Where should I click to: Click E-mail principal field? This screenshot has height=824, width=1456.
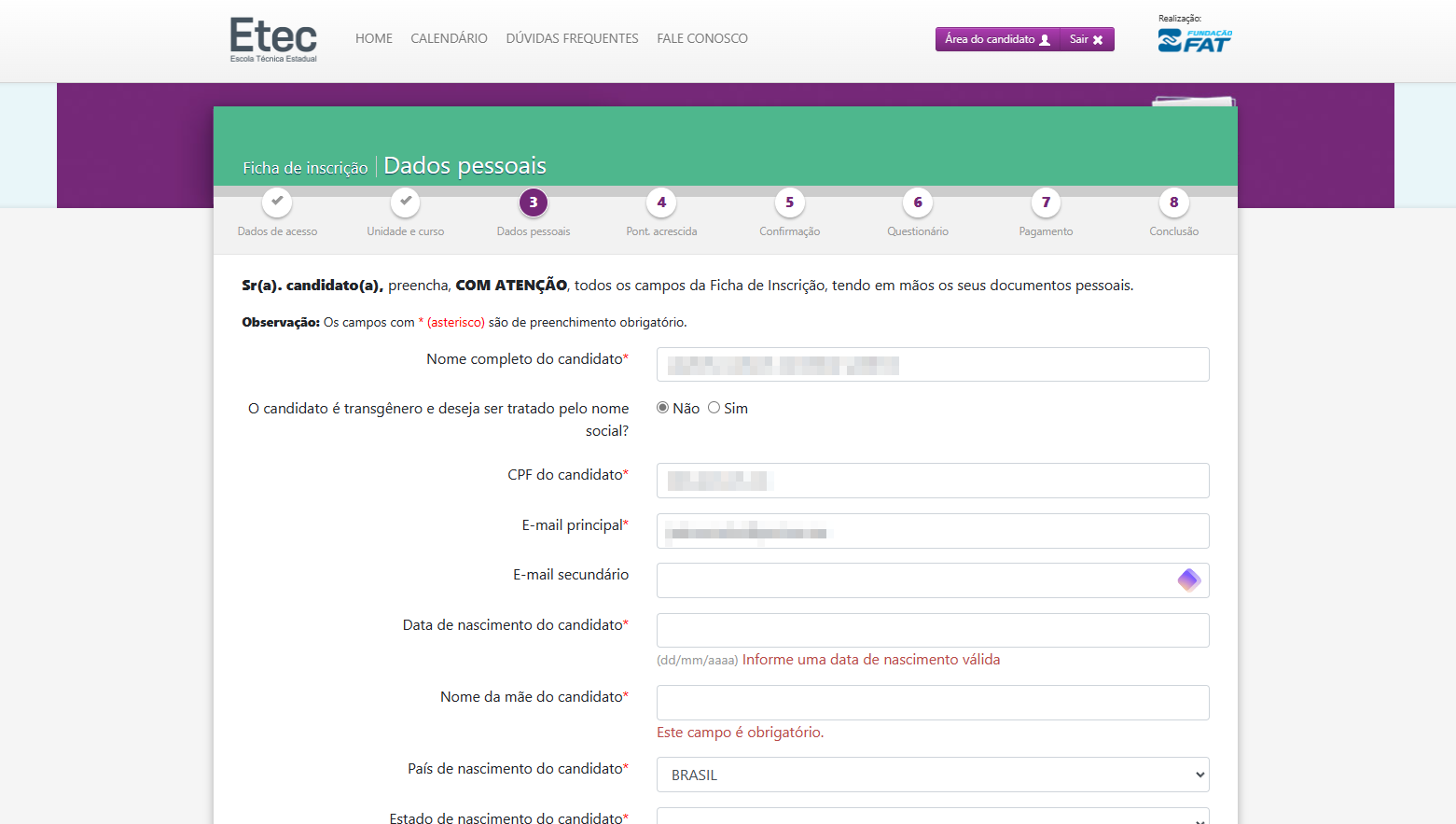[x=933, y=531]
